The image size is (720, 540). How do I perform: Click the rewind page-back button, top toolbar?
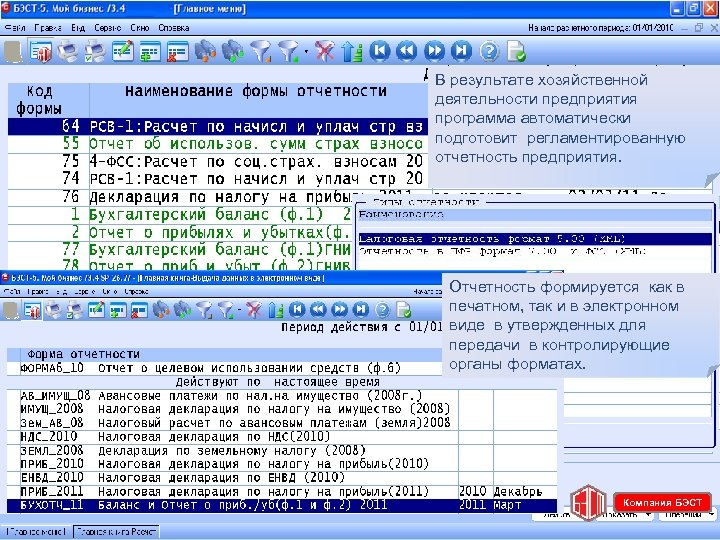click(407, 51)
